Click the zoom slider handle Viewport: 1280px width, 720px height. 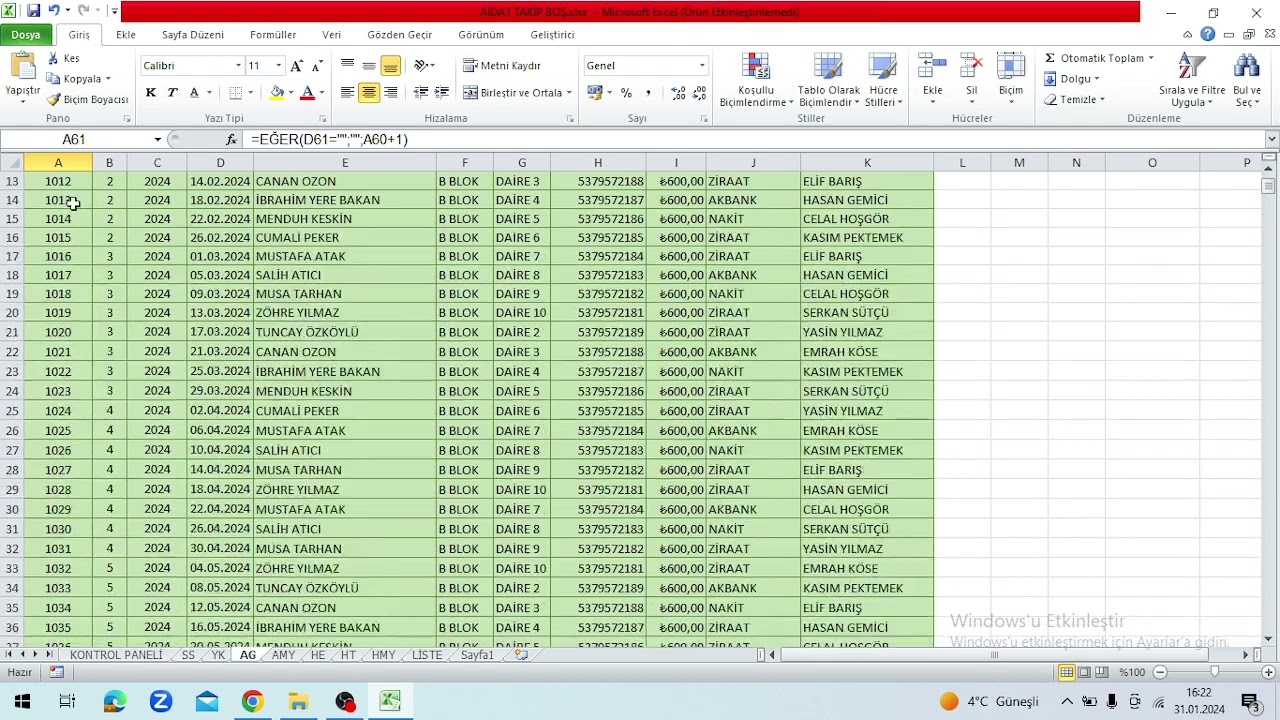(x=1214, y=672)
